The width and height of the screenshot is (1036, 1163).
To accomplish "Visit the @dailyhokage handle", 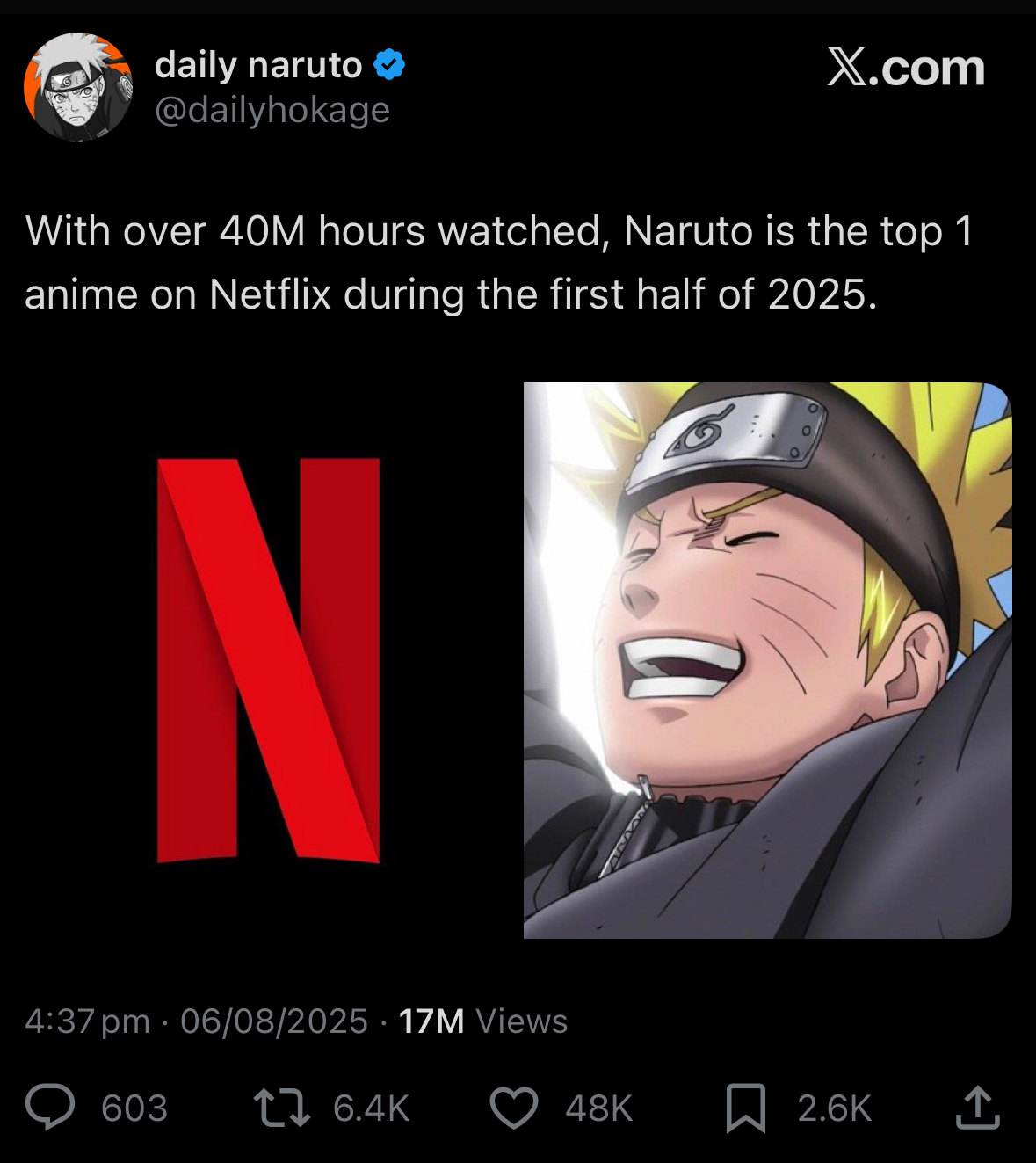I will tap(272, 111).
